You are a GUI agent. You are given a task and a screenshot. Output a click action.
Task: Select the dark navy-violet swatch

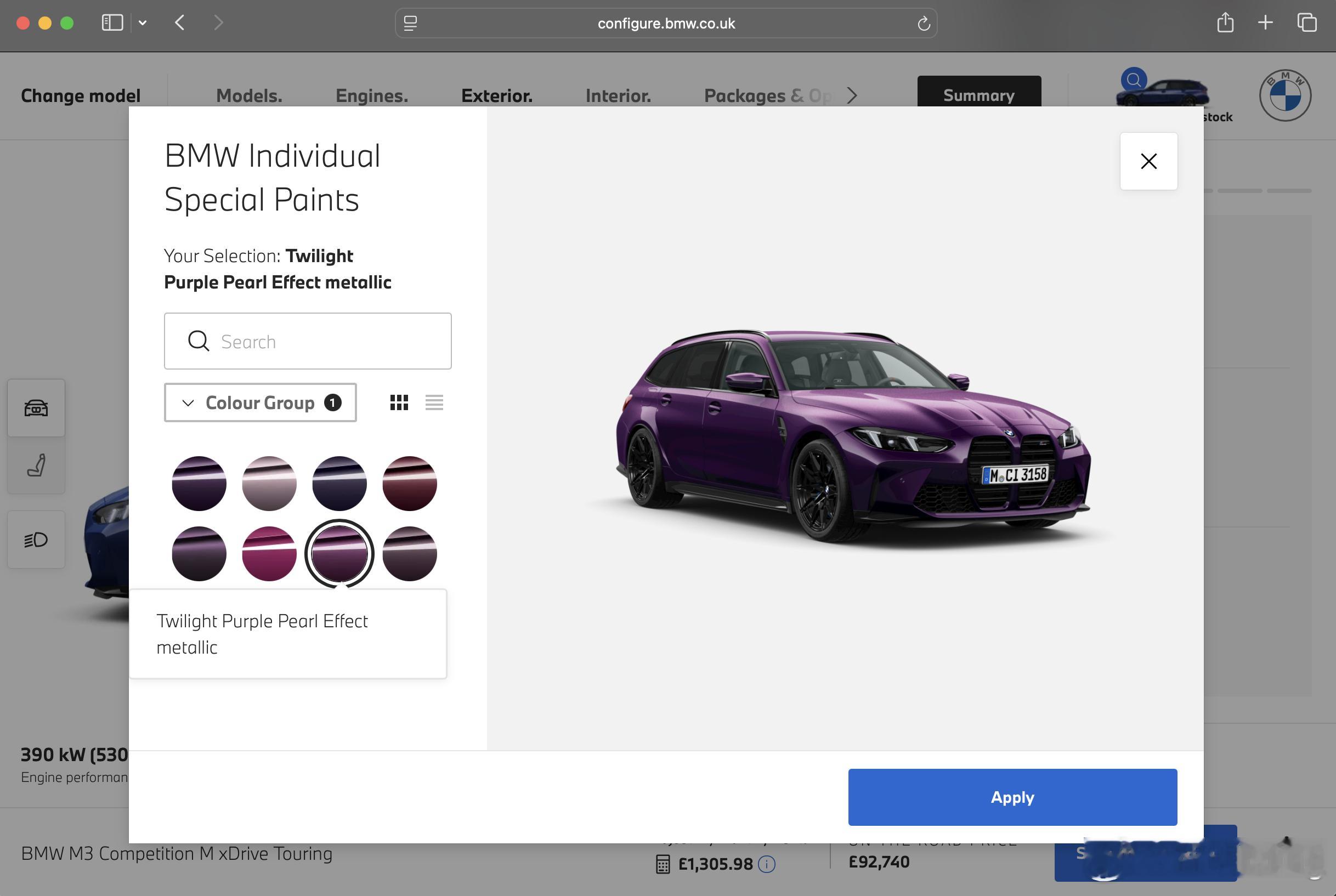pos(339,484)
